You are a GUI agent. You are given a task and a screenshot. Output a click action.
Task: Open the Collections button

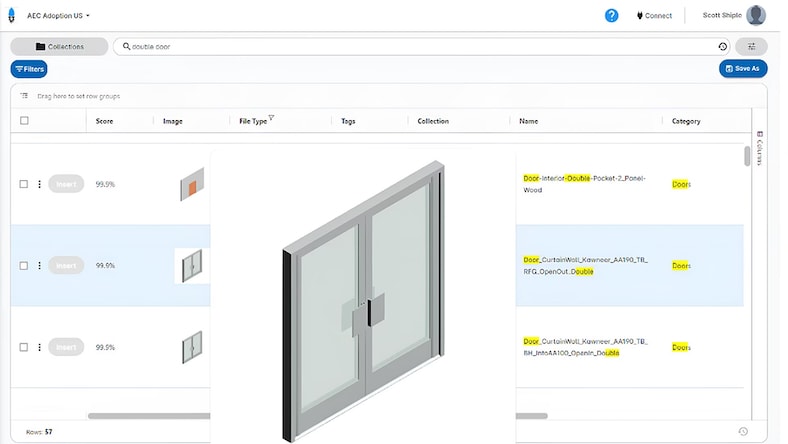pyautogui.click(x=59, y=46)
